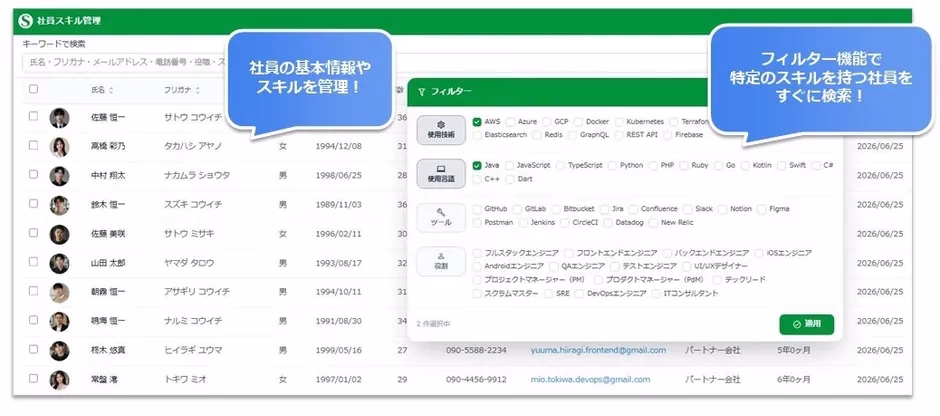Viewport: 940px width, 416px height.
Task: Select the Datadog tool checkbox
Action: coord(608,222)
